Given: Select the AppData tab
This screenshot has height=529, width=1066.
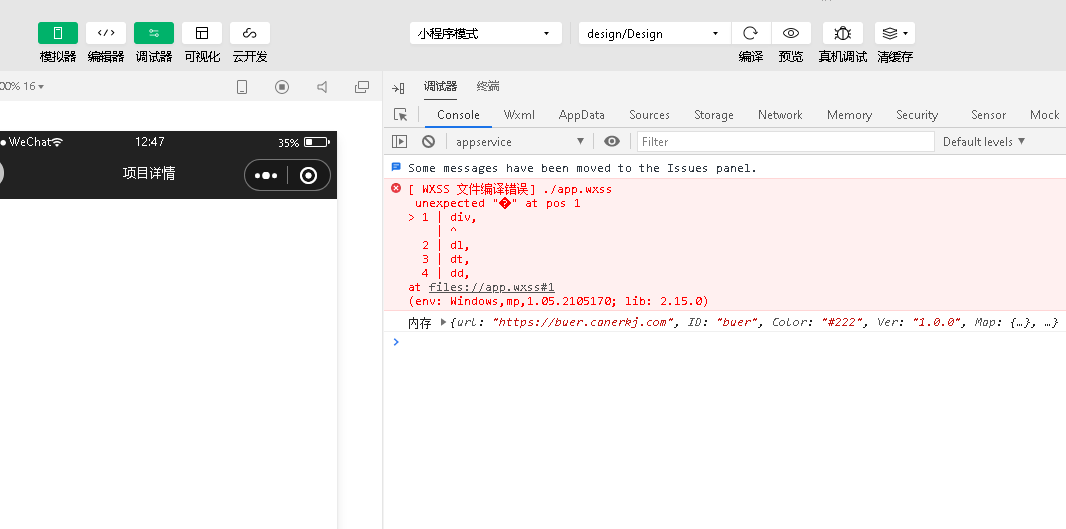Looking at the screenshot, I should pos(581,115).
